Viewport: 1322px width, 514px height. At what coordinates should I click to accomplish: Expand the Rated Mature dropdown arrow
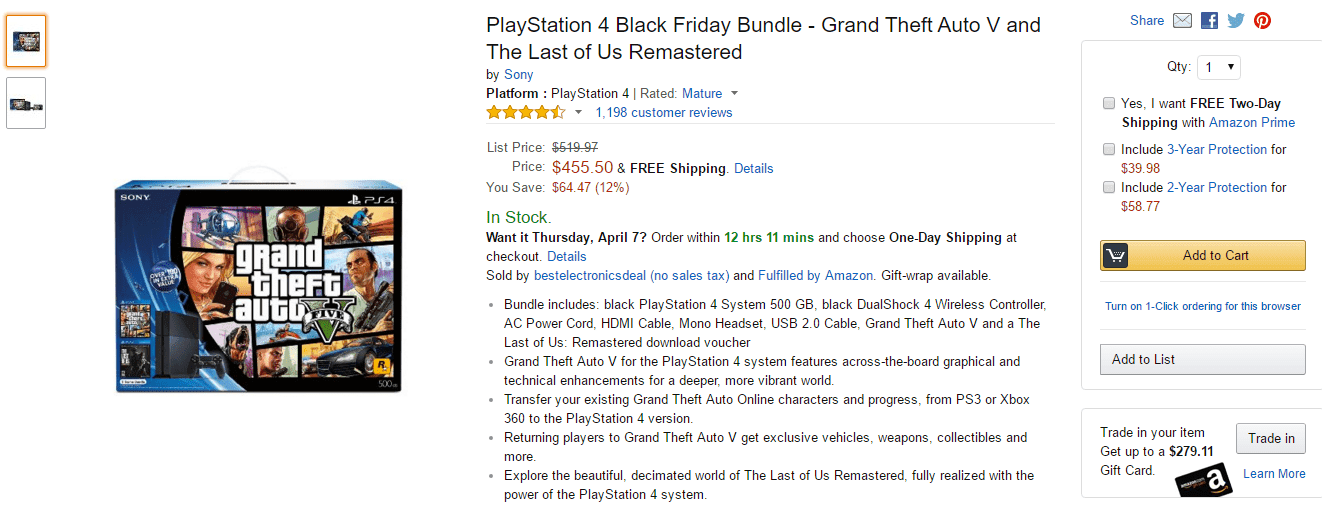[x=735, y=94]
